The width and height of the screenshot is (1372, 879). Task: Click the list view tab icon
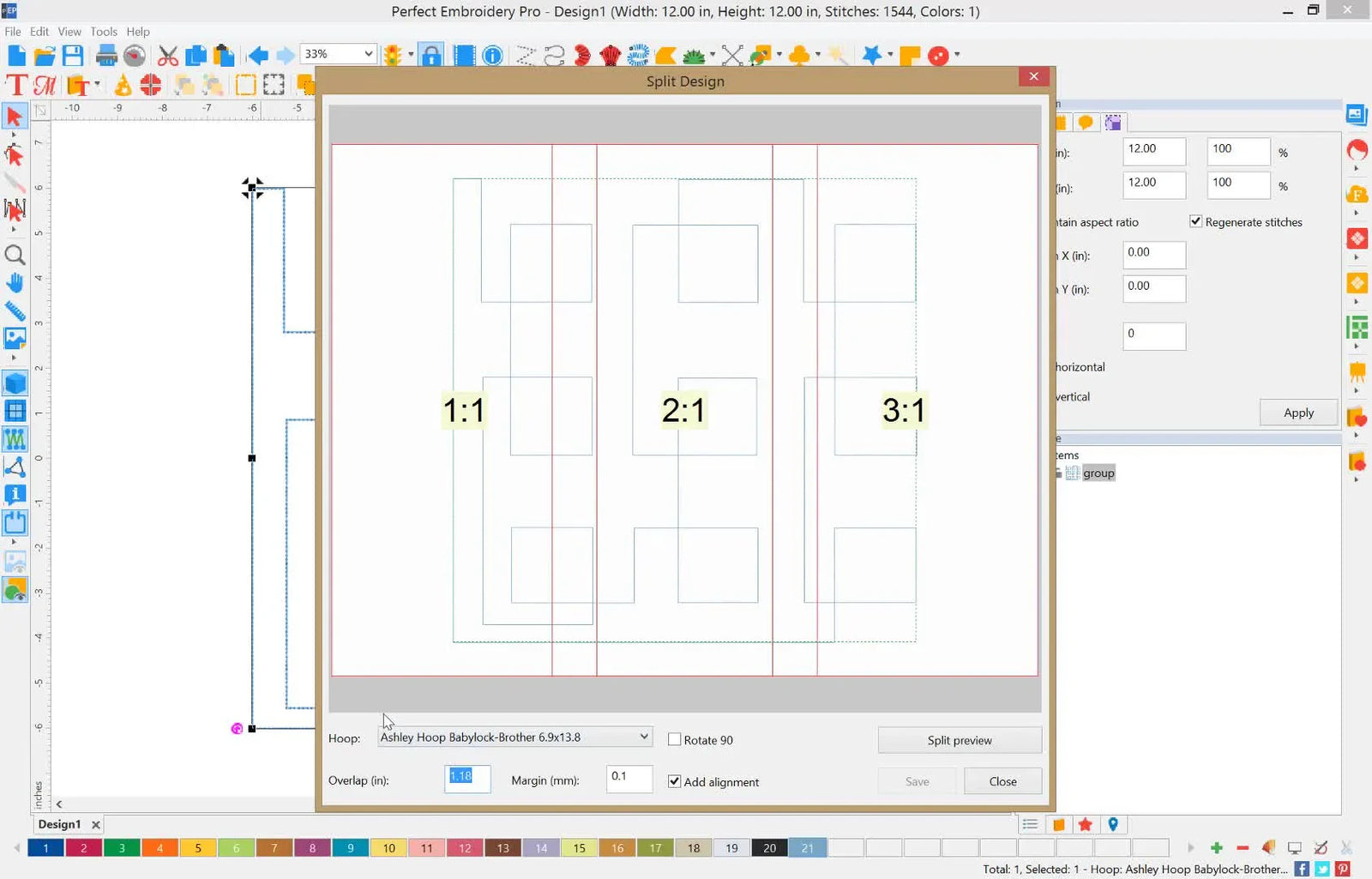[x=1031, y=824]
